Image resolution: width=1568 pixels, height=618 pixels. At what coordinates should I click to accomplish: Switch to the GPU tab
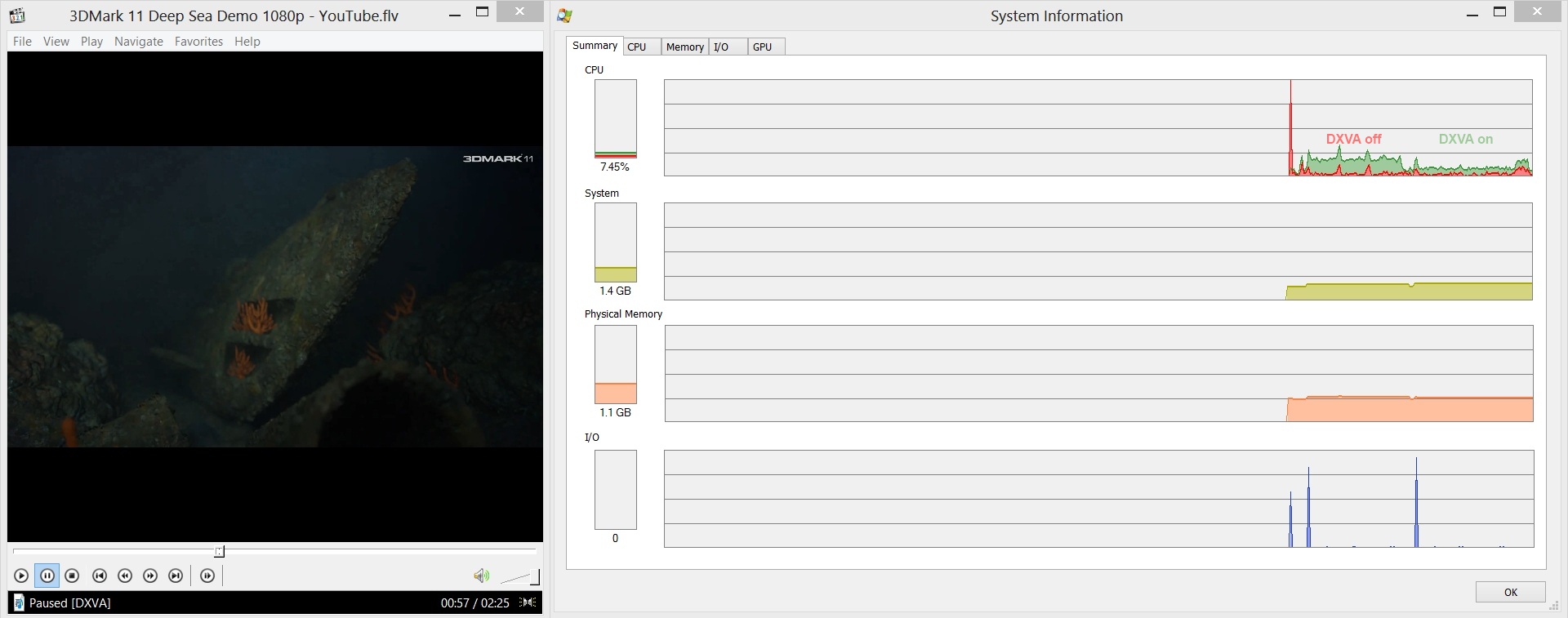(x=766, y=47)
